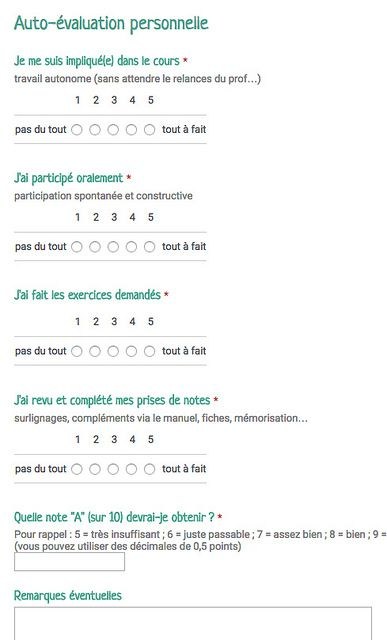The width and height of the screenshot is (387, 640).
Task: Mark rating 4 for 'J'ai revu et complété mes prises de notes'
Action: 131,469
